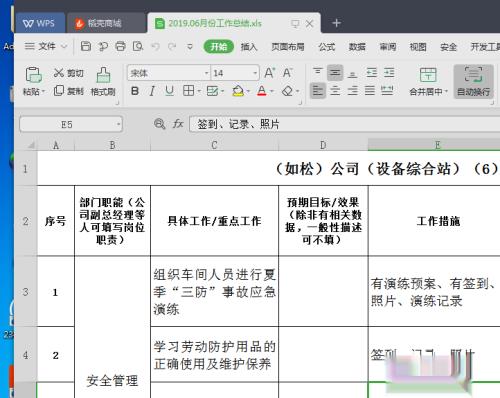This screenshot has width=500, height=398.
Task: Click the justify alignment icon
Action: [370, 91]
